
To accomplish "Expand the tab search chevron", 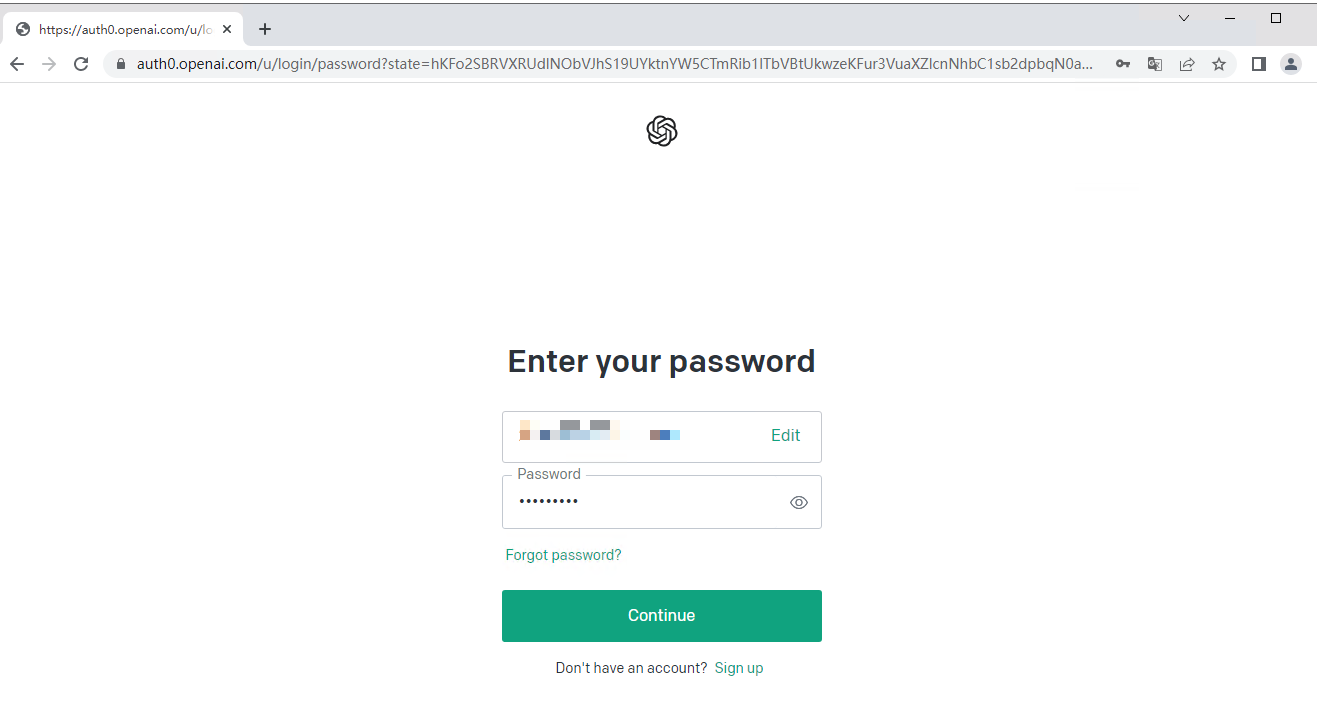I will point(1184,18).
